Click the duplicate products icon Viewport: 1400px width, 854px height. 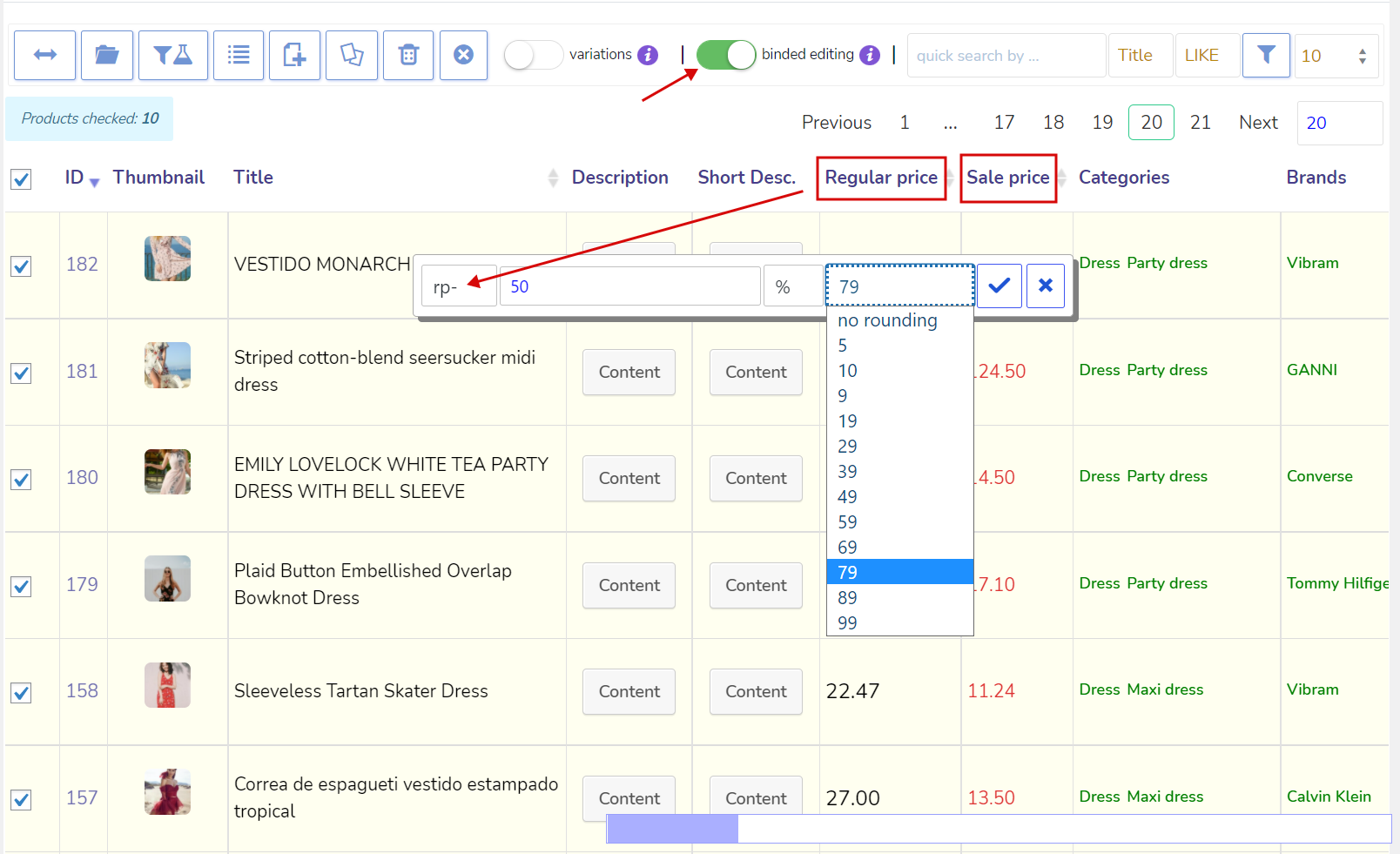pyautogui.click(x=352, y=56)
